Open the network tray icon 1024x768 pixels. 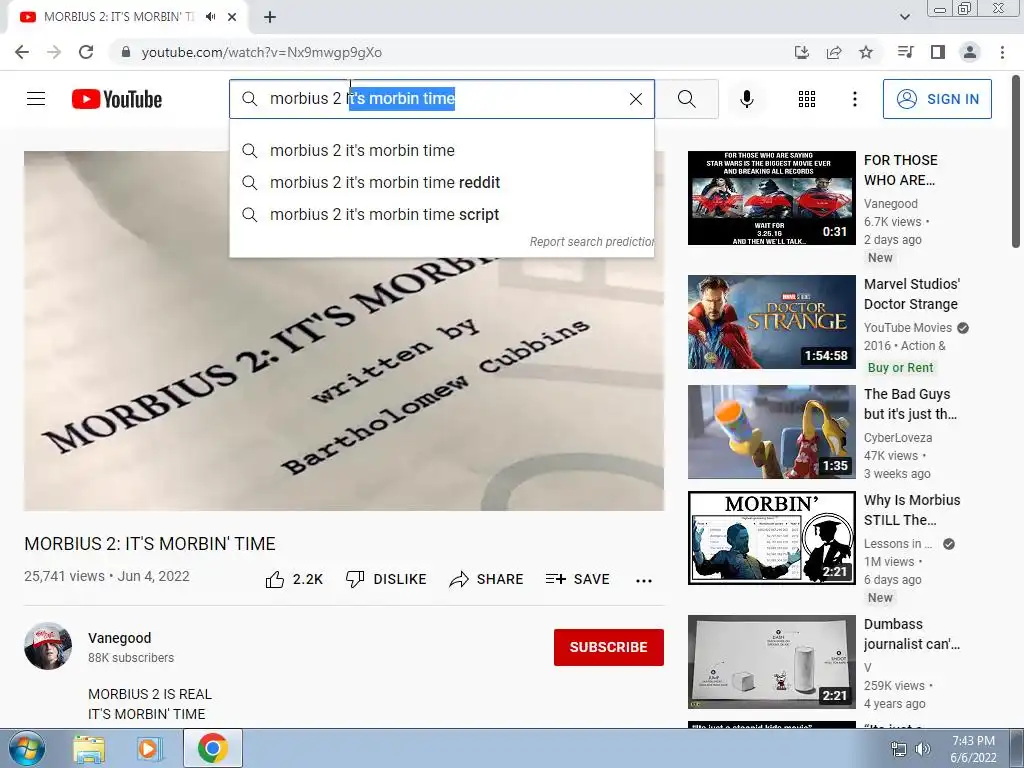coord(899,750)
